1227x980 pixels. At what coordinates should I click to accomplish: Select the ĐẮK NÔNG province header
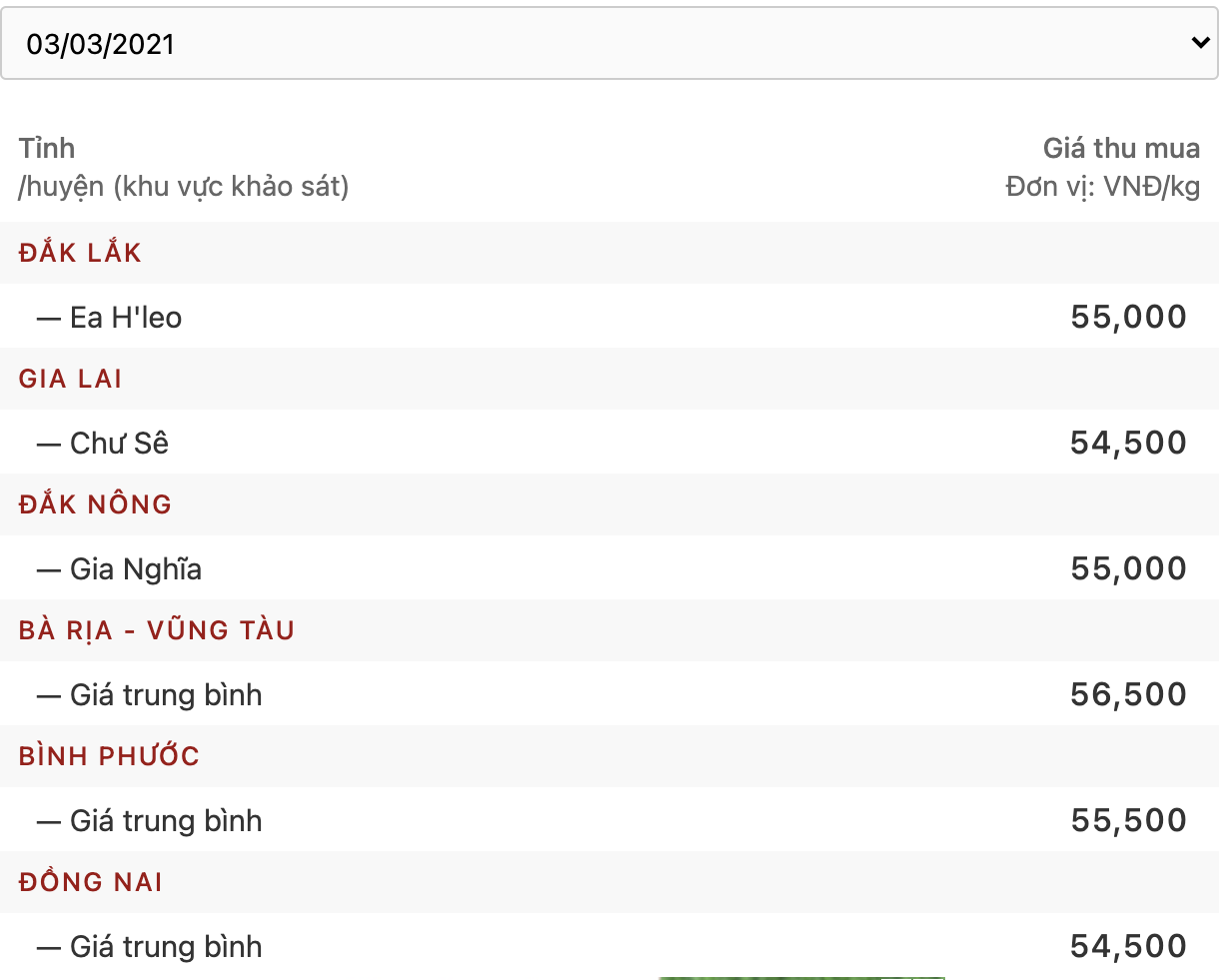point(95,503)
